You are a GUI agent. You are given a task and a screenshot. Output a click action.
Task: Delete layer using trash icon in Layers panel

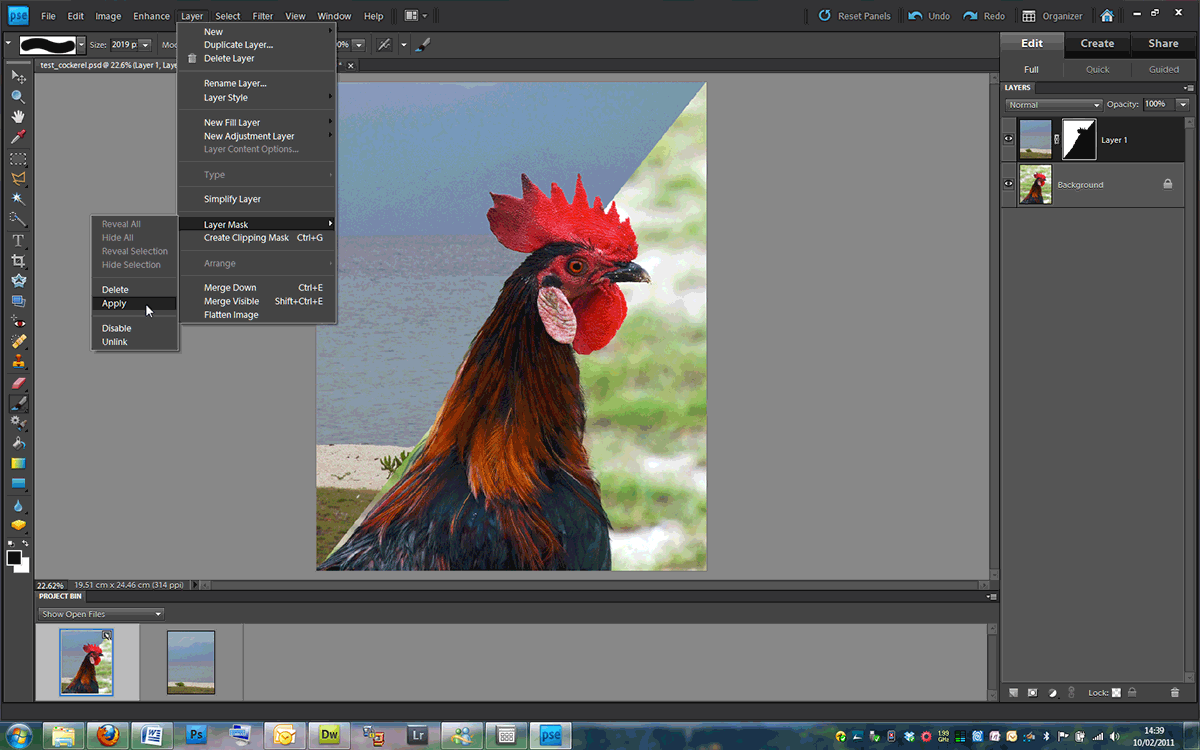tap(1175, 692)
